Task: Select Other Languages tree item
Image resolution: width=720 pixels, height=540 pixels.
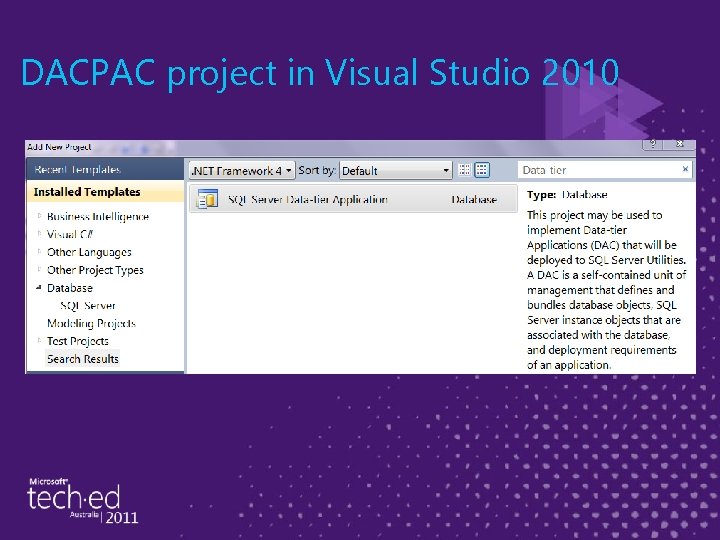Action: [89, 252]
